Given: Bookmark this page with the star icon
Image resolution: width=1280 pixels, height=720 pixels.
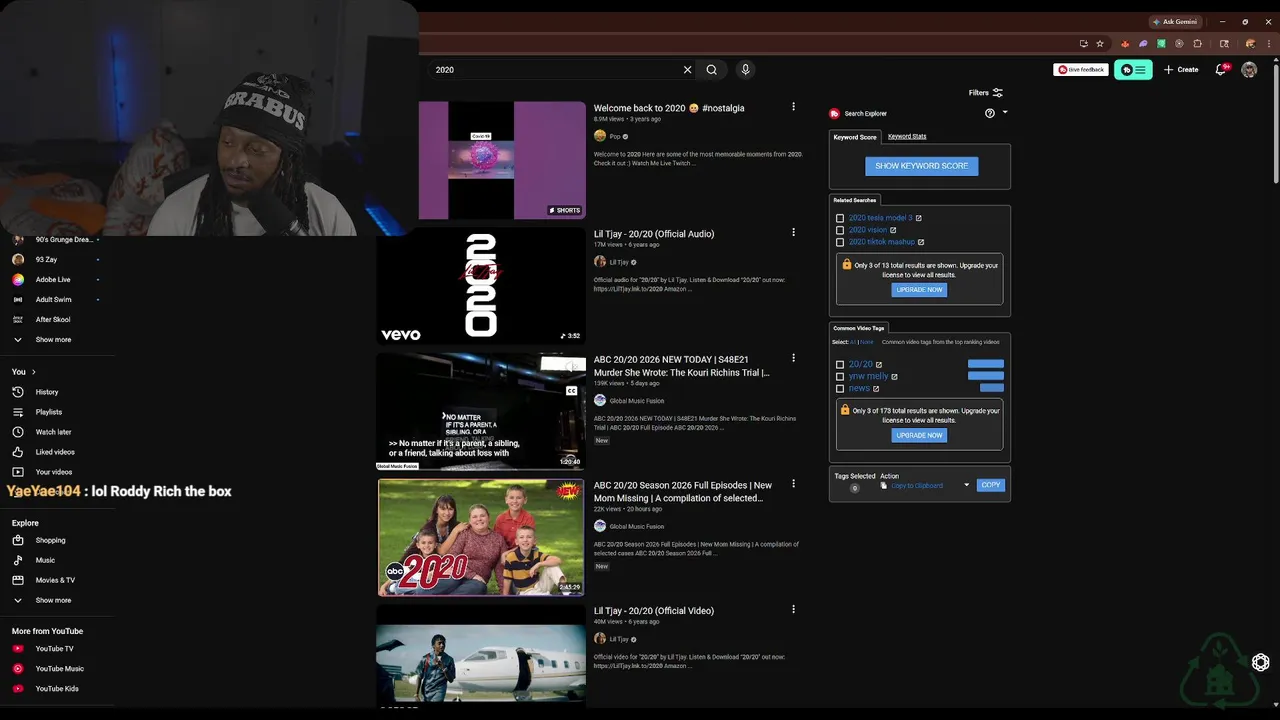Looking at the screenshot, I should [x=1100, y=44].
